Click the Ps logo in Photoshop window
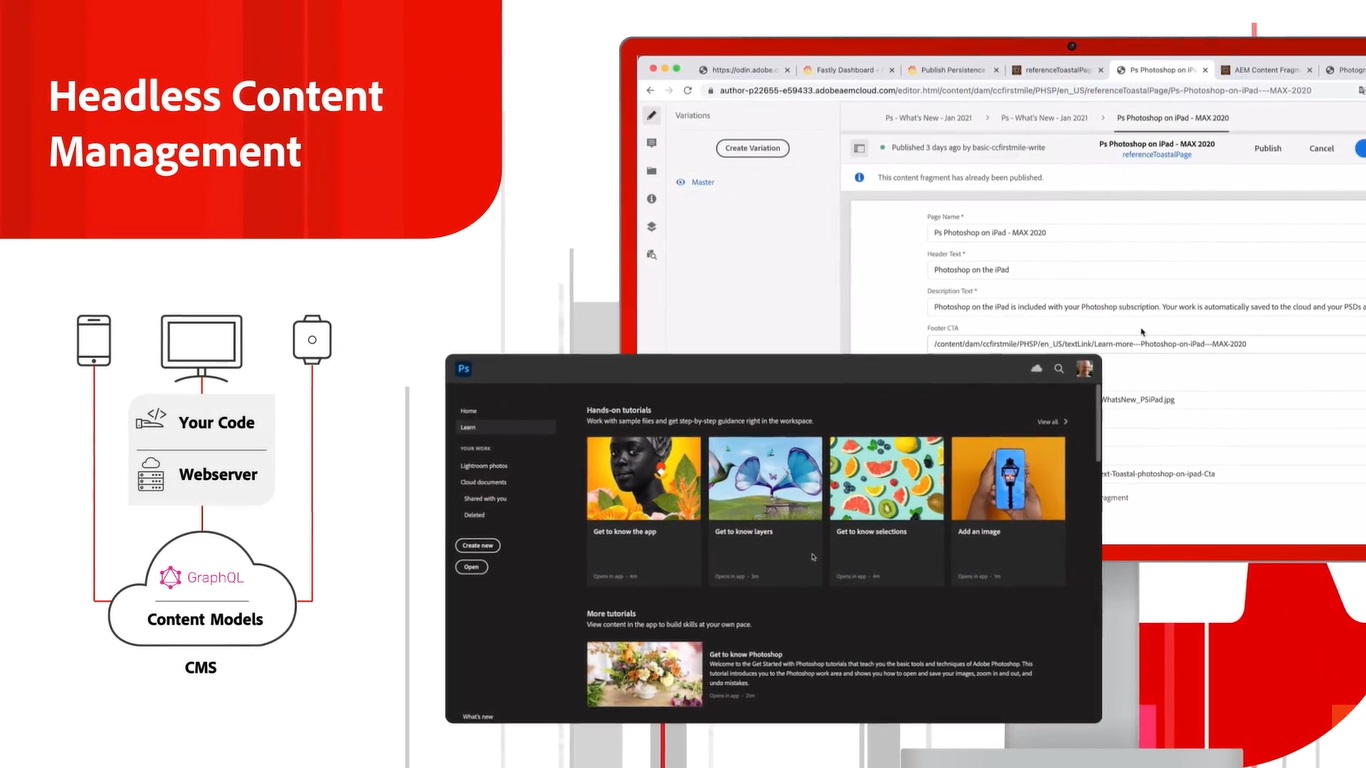The image size is (1366, 768). [x=464, y=369]
